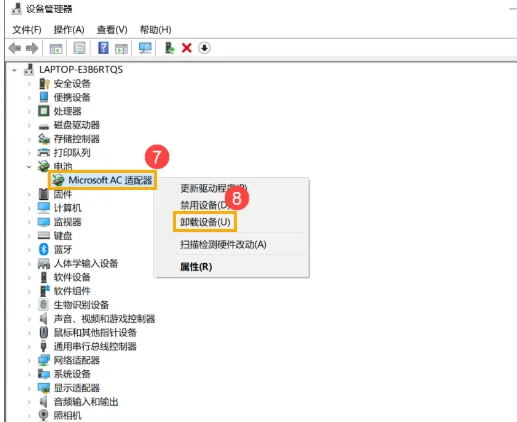Screen dimensions: 517x422
Task: Open the 查看(V) menu
Action: 112,30
